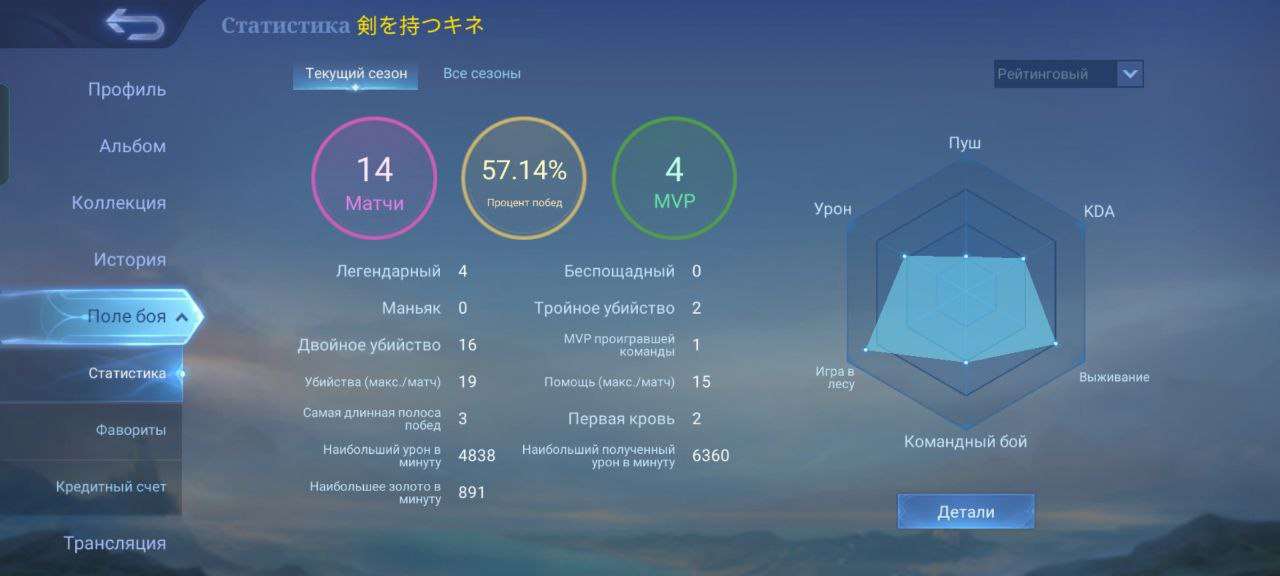
Task: Click the 14 Матчи circle
Action: tap(375, 177)
